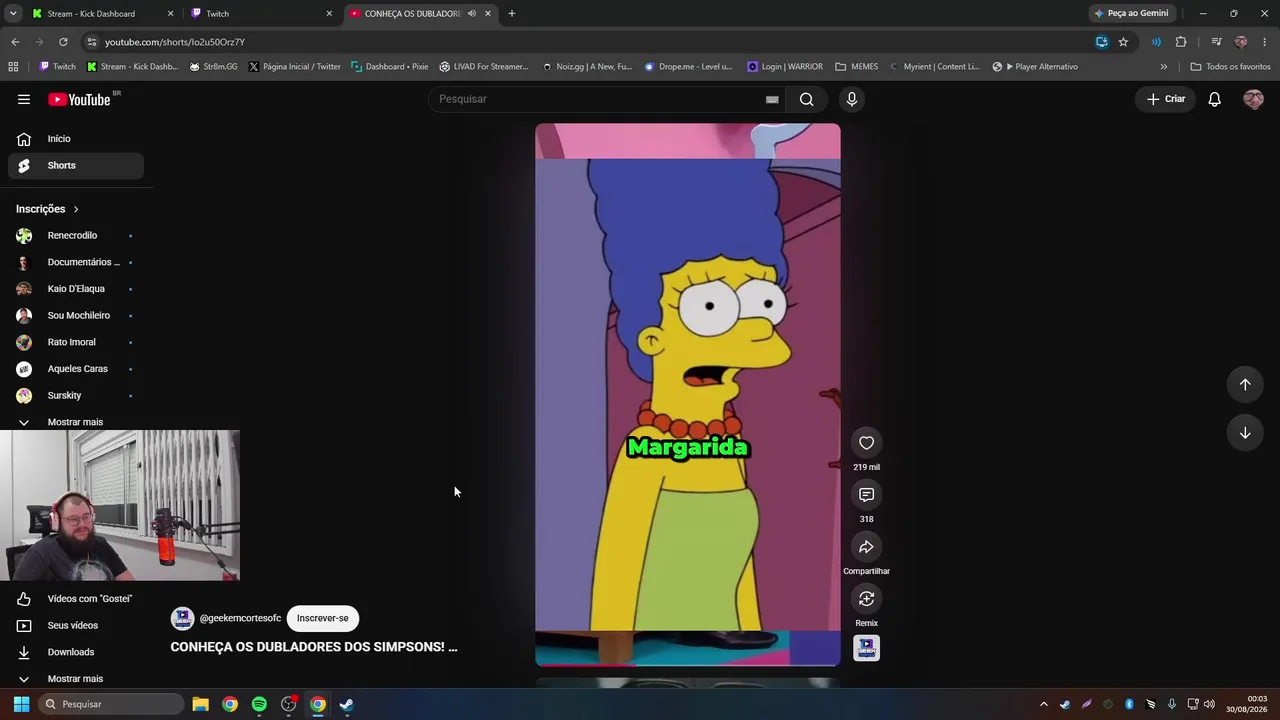Go back to the previous page
The width and height of the screenshot is (1280, 720).
[15, 42]
